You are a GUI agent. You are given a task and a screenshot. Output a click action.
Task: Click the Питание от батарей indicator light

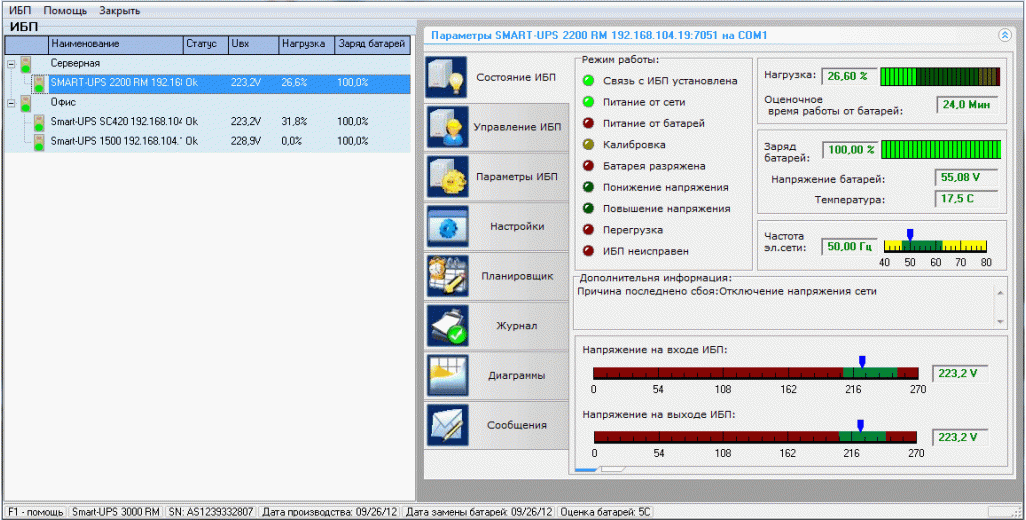589,123
